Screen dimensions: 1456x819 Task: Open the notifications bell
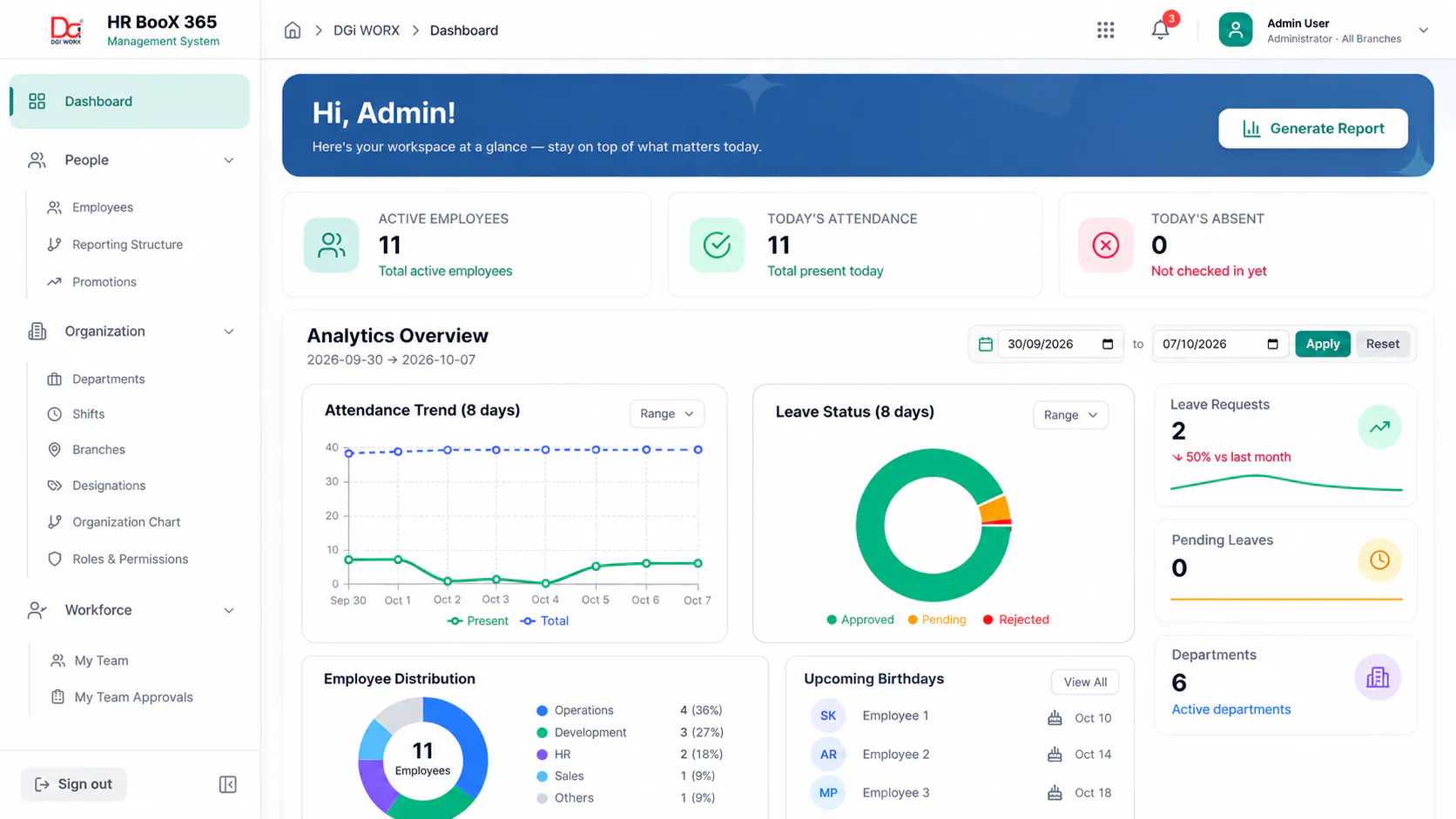[x=1160, y=30]
